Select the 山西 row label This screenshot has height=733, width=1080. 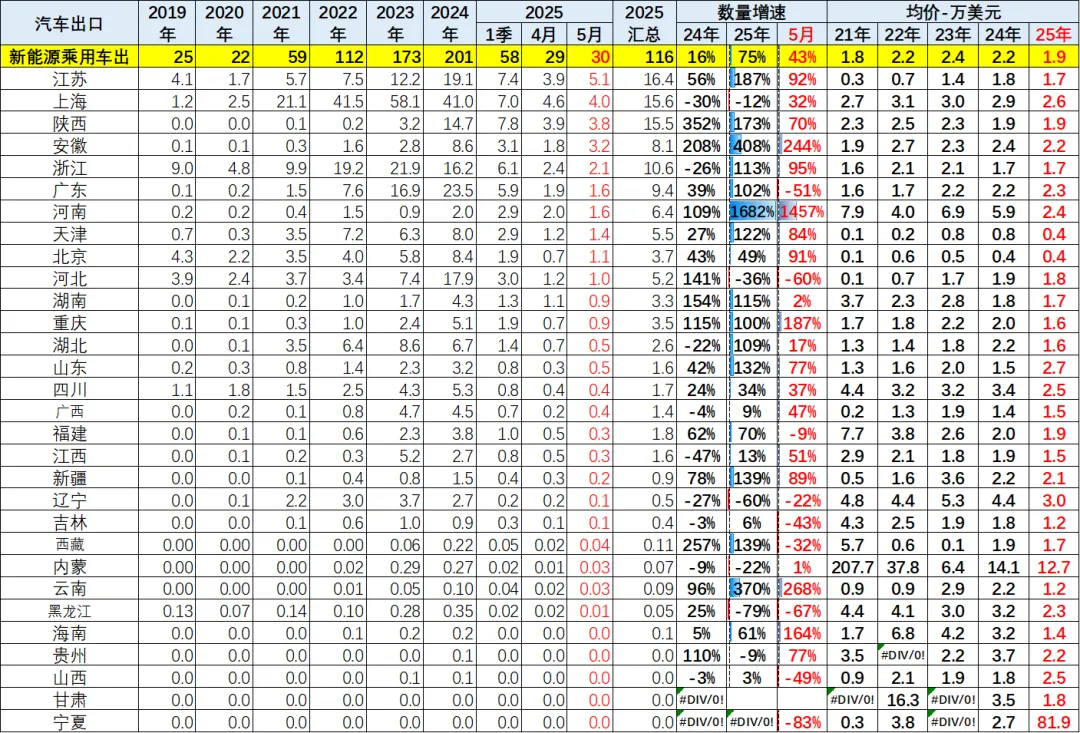click(70, 677)
